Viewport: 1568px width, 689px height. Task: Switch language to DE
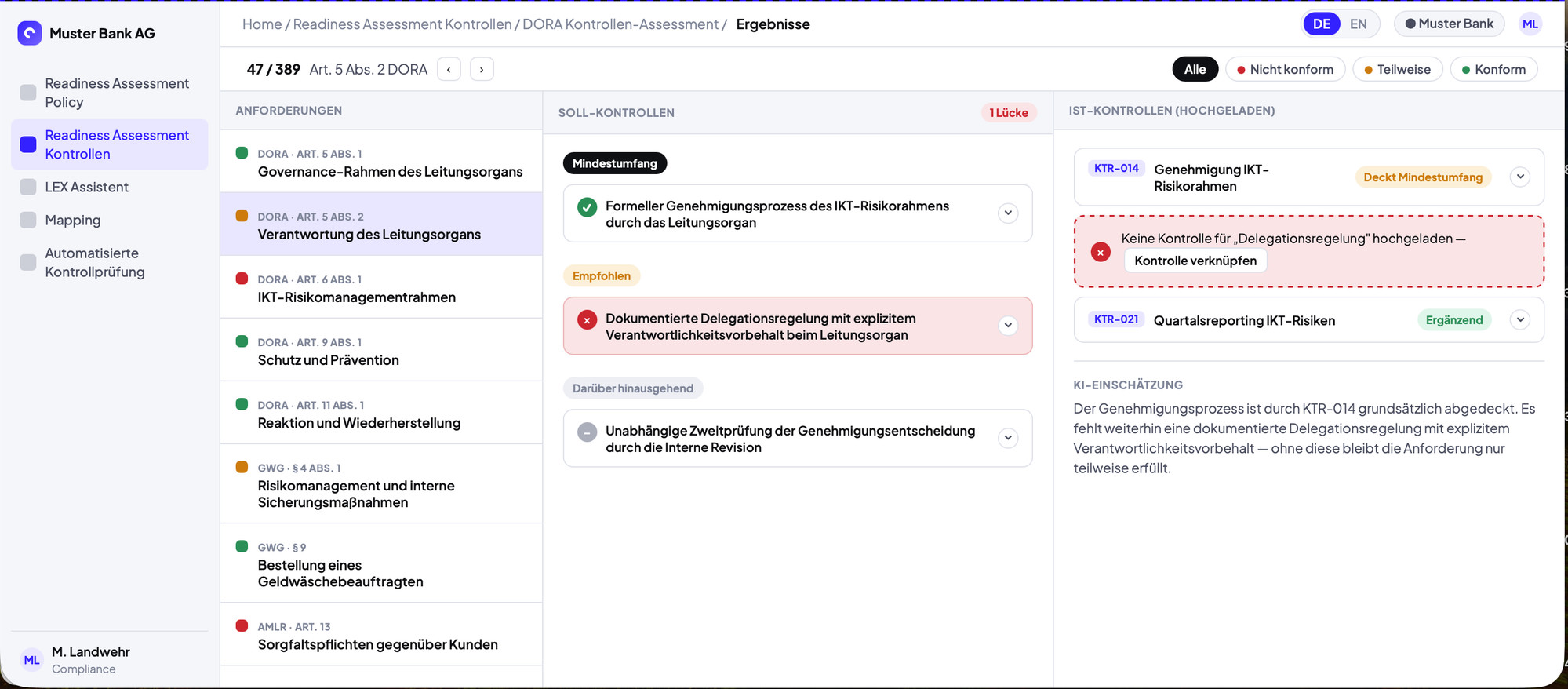(1322, 24)
